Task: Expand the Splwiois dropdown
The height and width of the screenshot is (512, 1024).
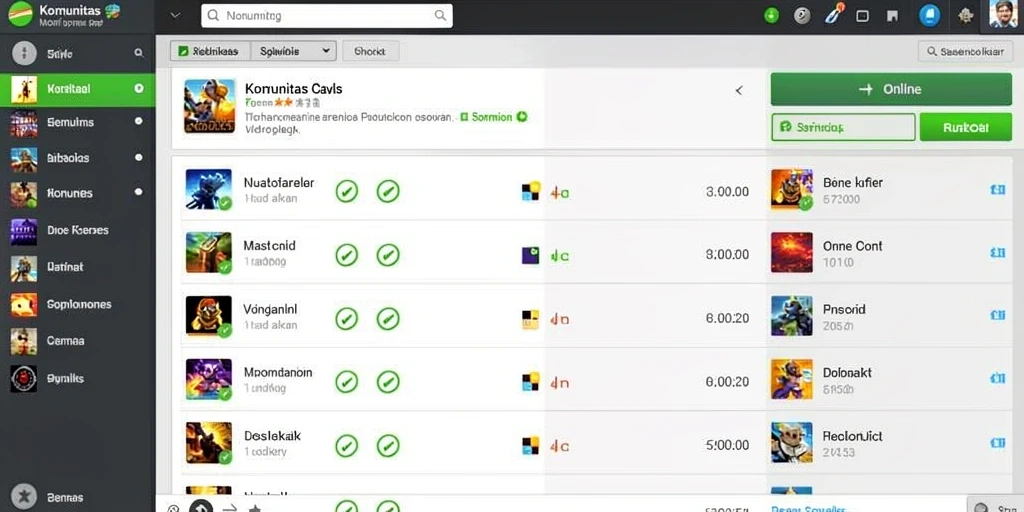Action: click(x=293, y=51)
